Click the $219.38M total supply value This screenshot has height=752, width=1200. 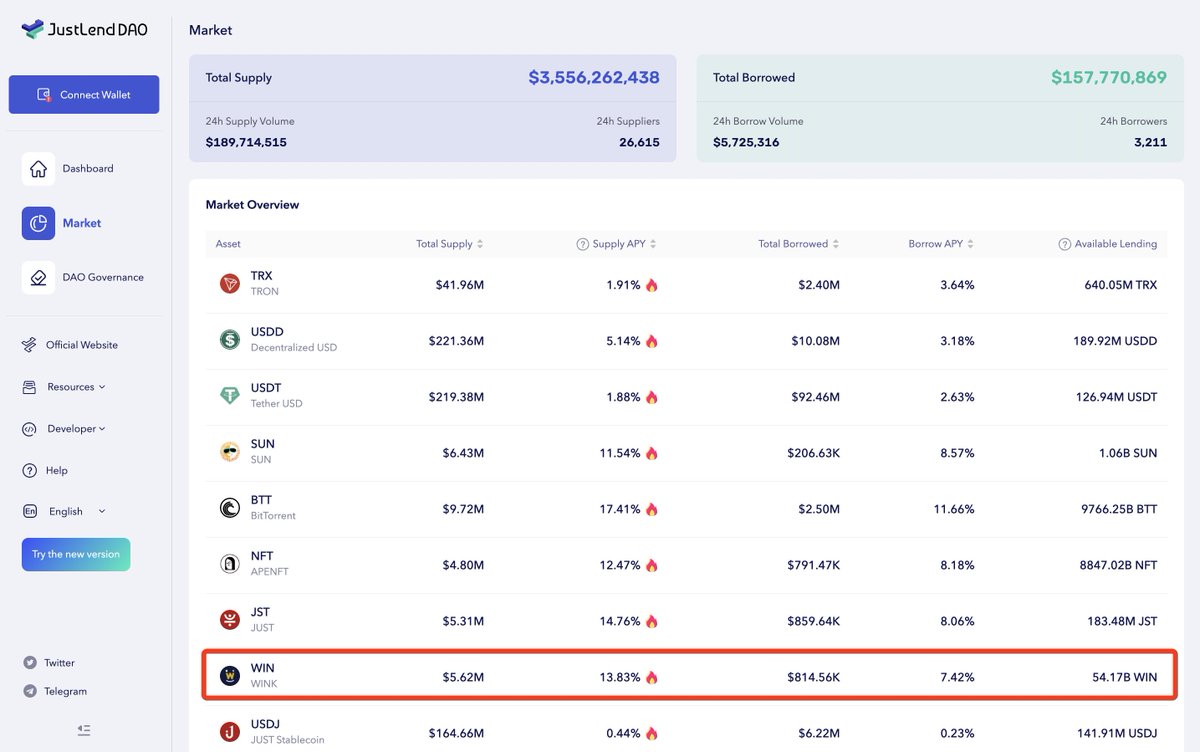(456, 397)
